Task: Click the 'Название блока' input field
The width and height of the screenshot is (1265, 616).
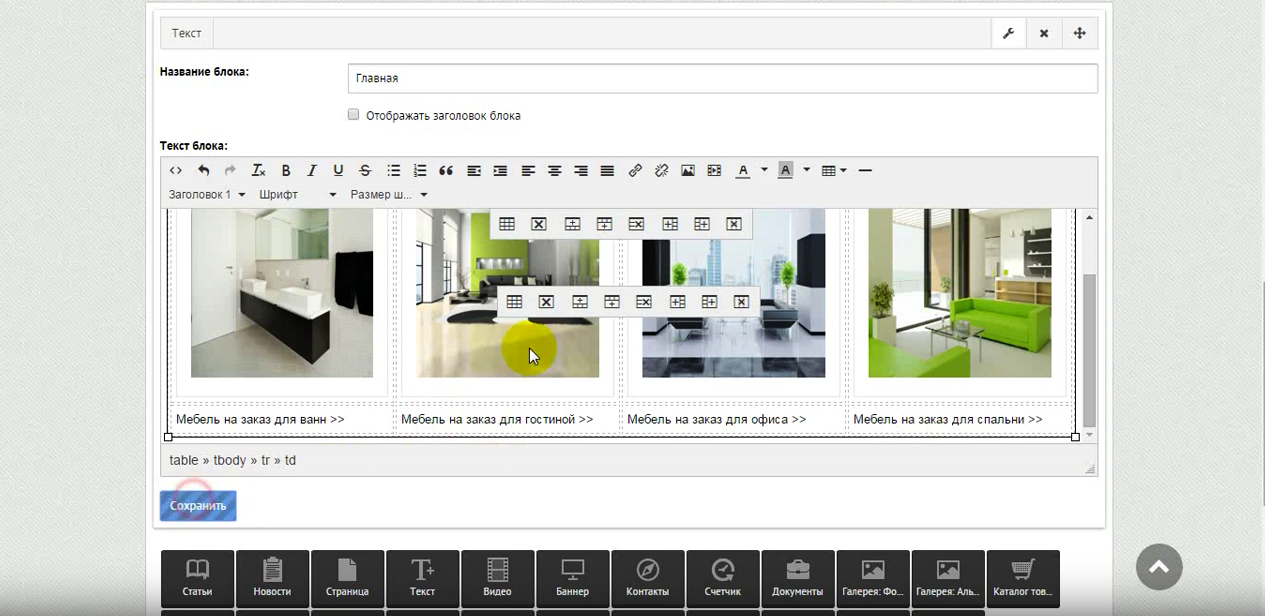Action: click(722, 78)
